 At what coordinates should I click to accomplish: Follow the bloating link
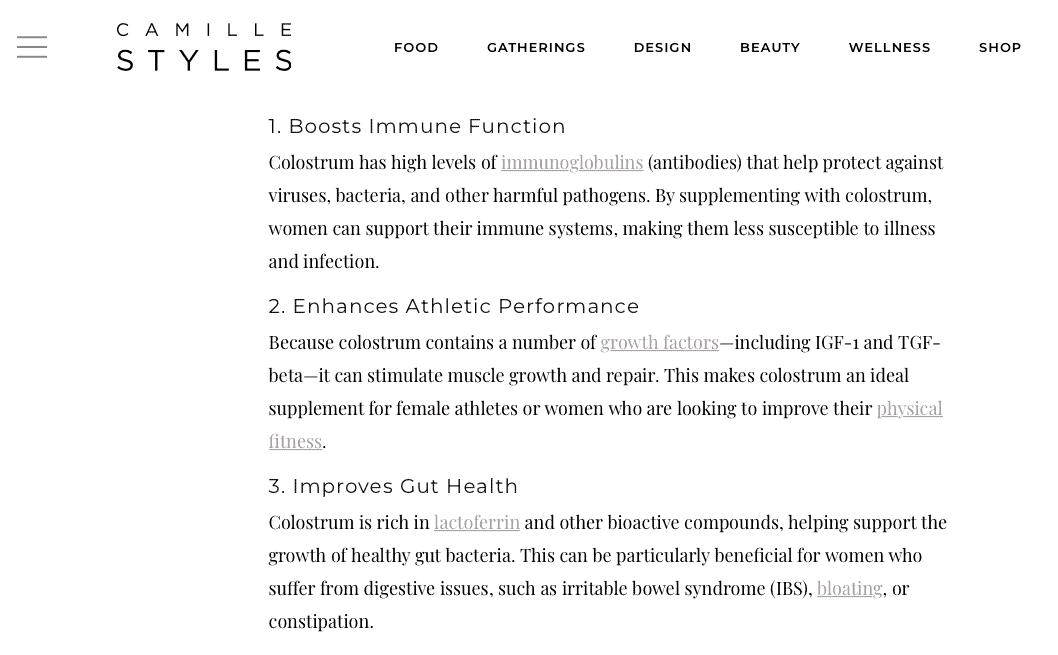(850, 589)
